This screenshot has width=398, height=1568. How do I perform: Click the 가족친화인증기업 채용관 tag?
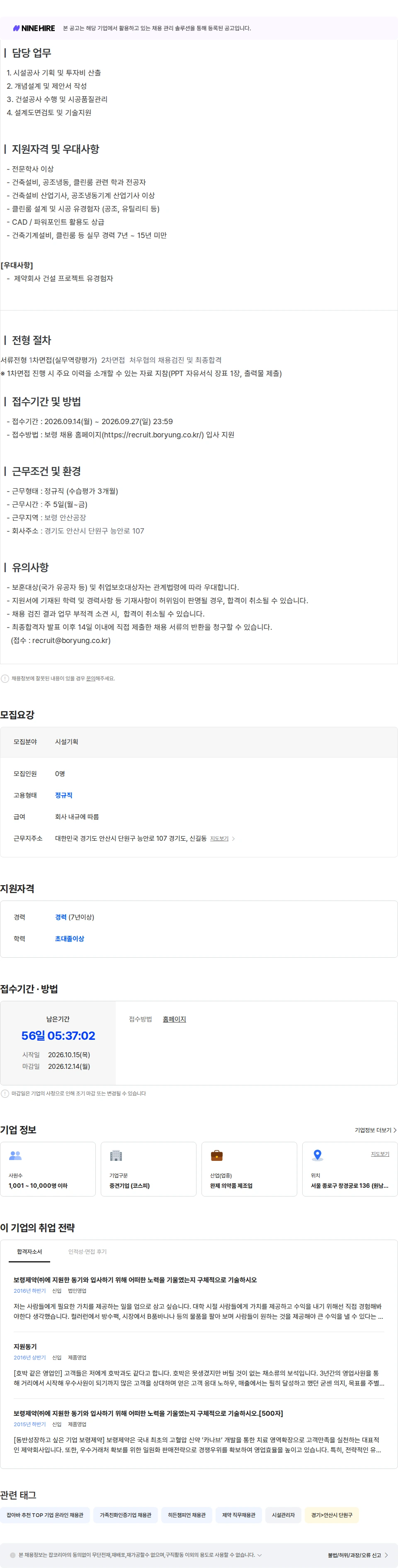pyautogui.click(x=125, y=1515)
